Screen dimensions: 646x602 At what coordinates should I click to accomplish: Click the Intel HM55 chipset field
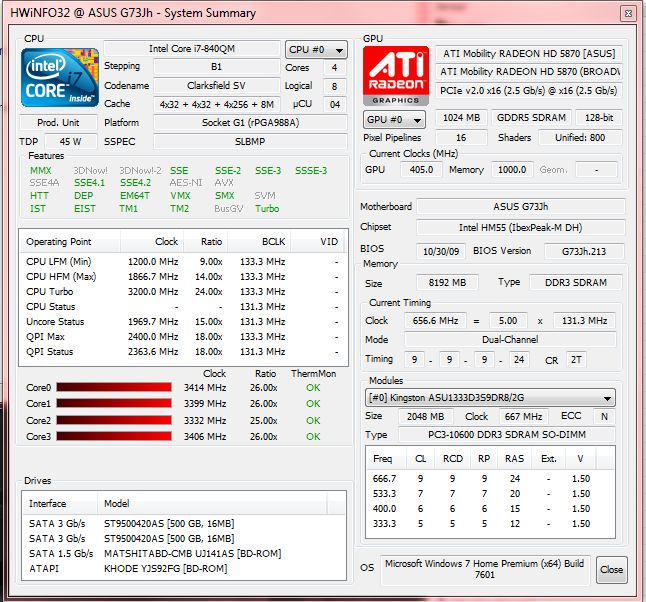click(521, 227)
